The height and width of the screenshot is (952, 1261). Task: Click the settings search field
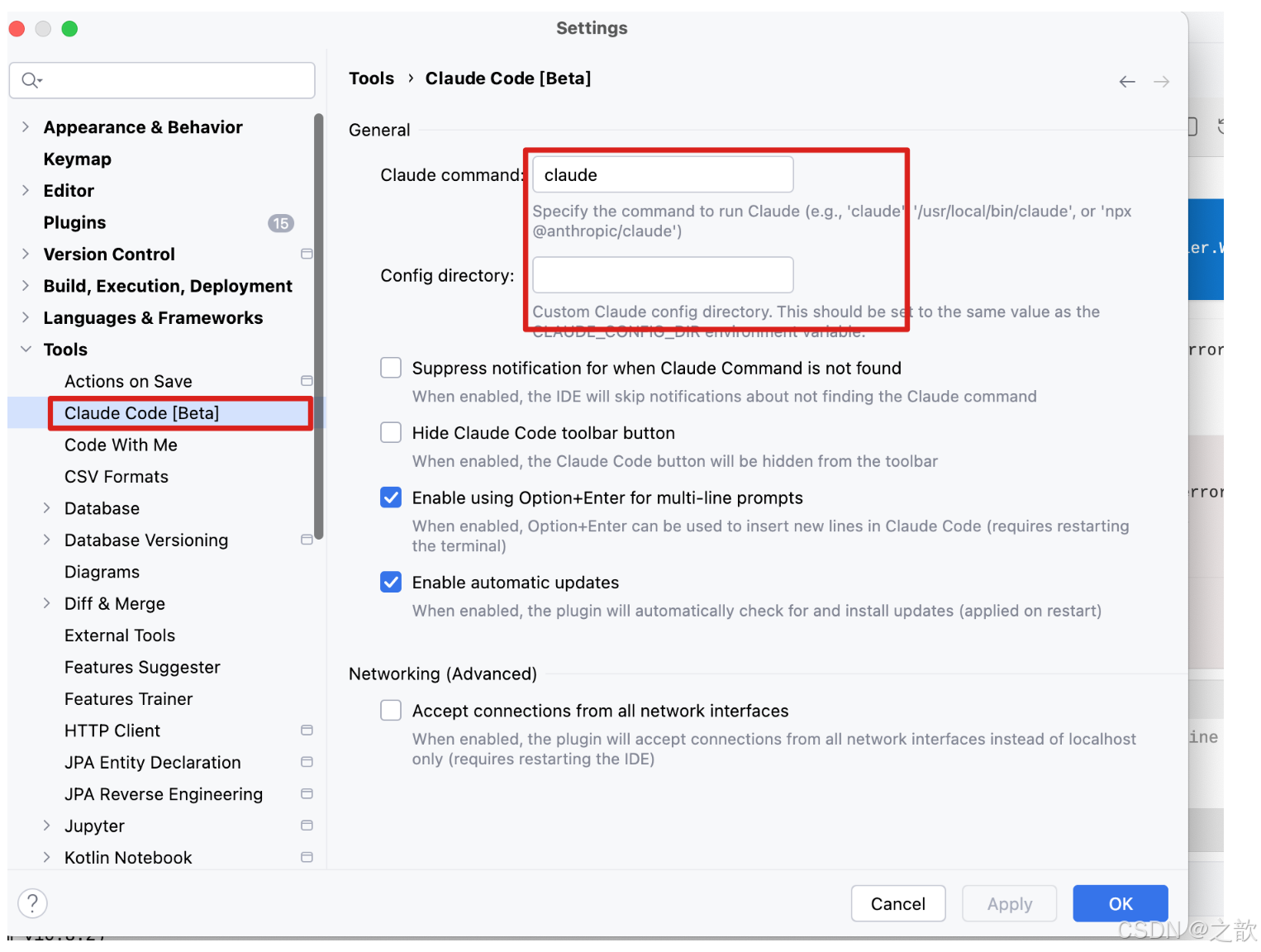pos(162,80)
